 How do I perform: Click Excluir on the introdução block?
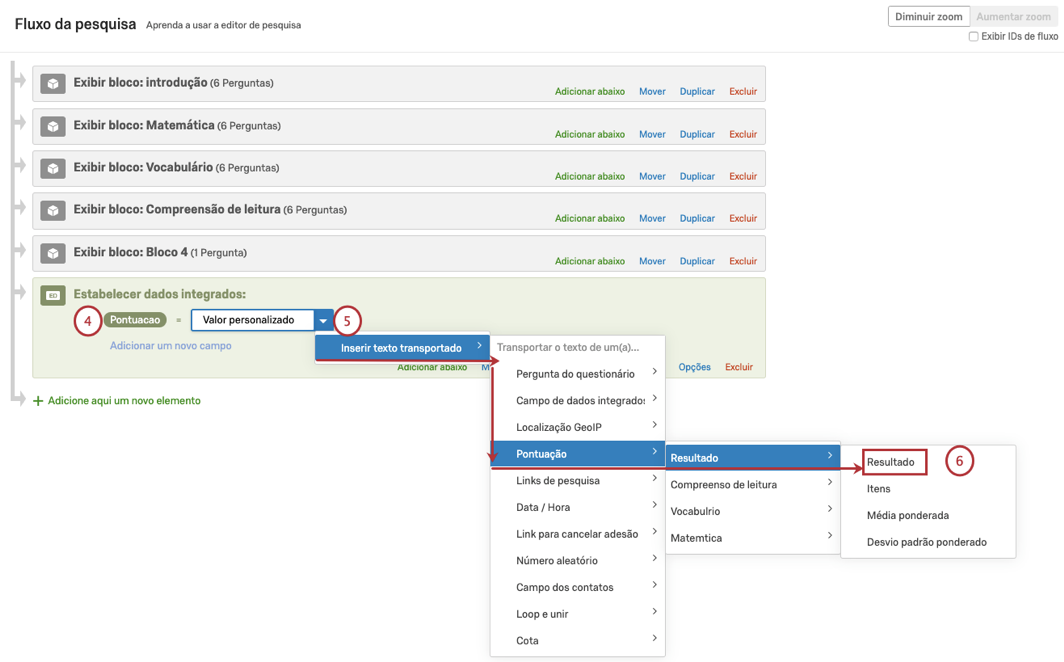742,92
